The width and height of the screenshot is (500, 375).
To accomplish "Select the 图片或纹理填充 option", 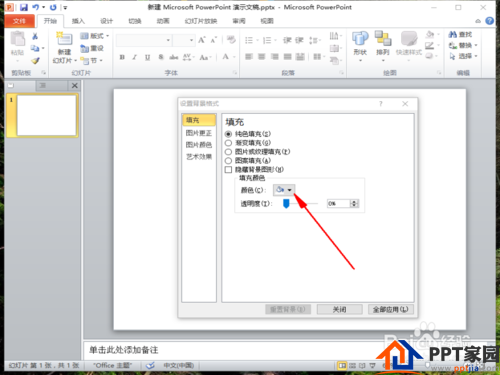I will click(x=258, y=152).
